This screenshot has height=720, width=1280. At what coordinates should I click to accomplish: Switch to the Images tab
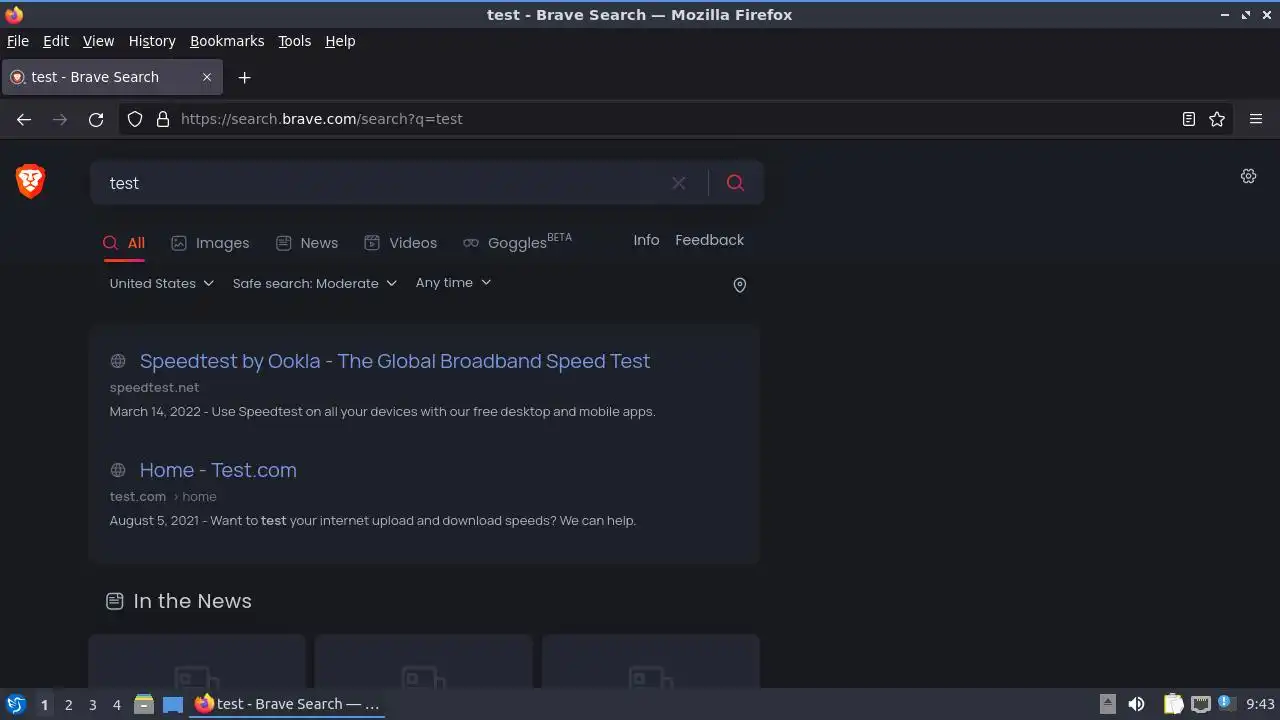coord(210,243)
